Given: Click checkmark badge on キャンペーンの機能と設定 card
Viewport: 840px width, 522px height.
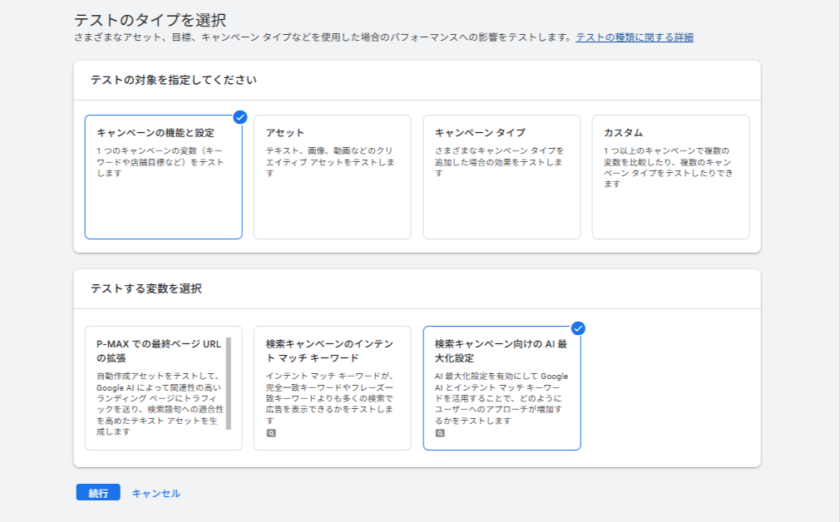Looking at the screenshot, I should tap(240, 117).
